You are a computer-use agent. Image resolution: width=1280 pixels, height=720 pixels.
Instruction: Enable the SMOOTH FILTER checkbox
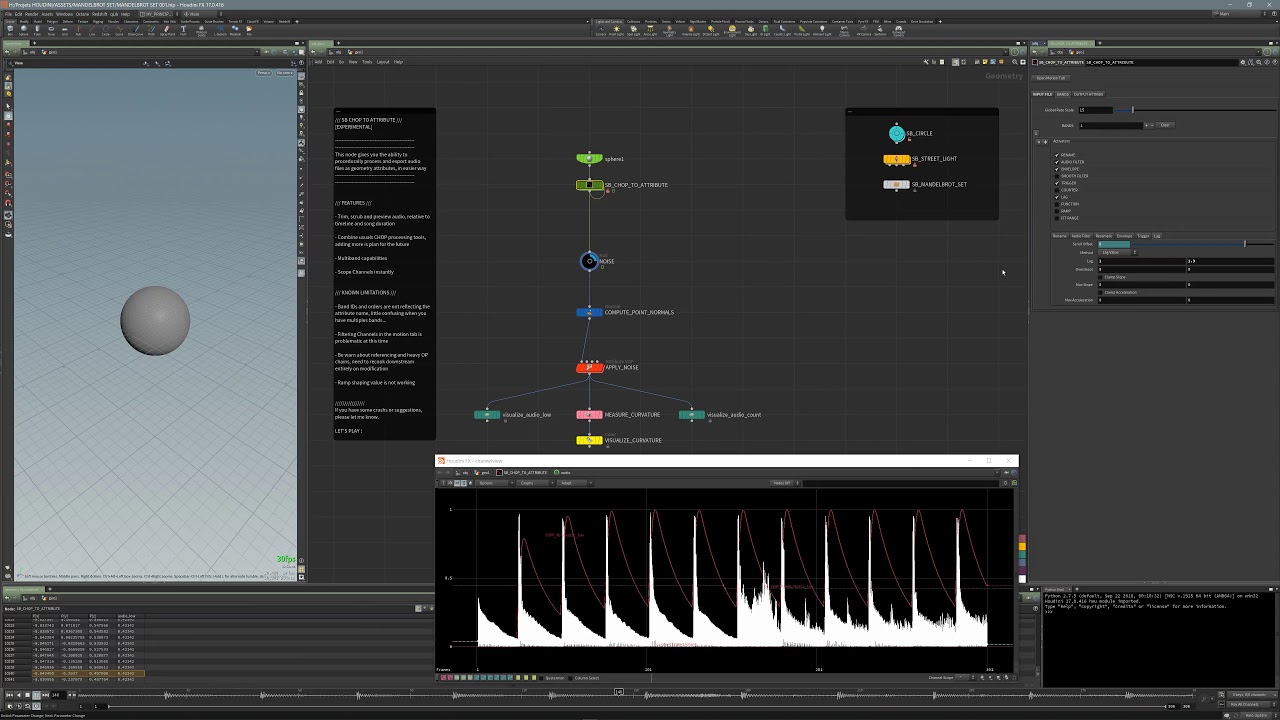1057,176
